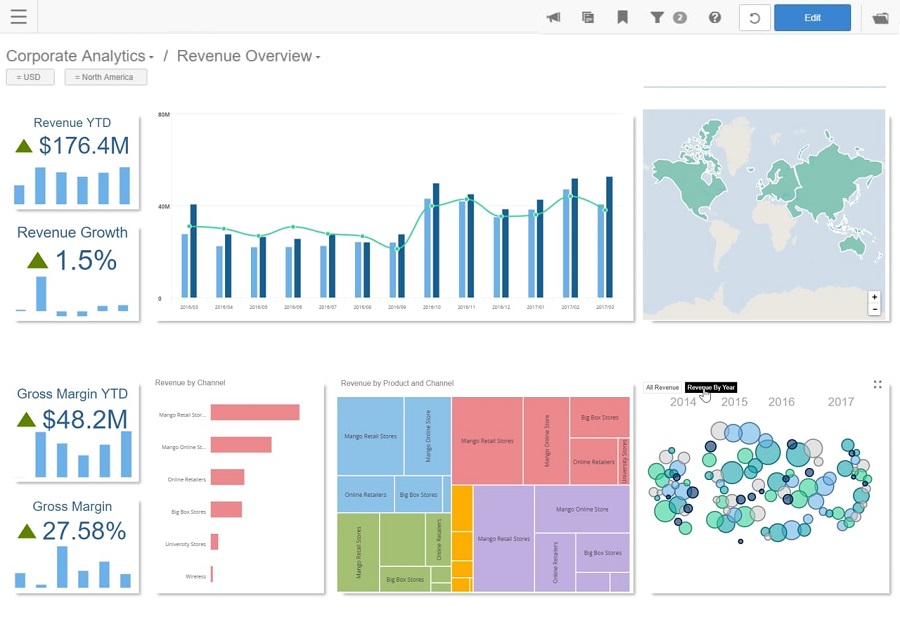The height and width of the screenshot is (636, 900).
Task: Click the filter count badge
Action: click(680, 17)
